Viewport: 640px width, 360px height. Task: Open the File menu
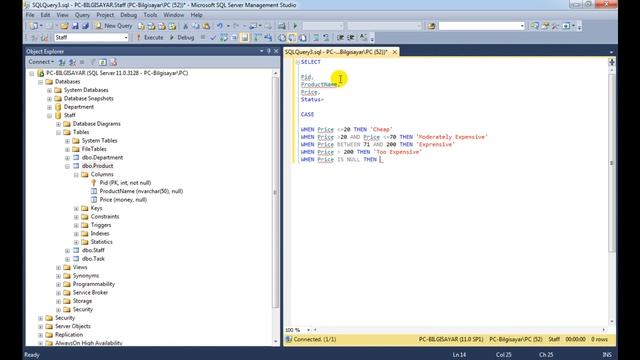click(30, 15)
